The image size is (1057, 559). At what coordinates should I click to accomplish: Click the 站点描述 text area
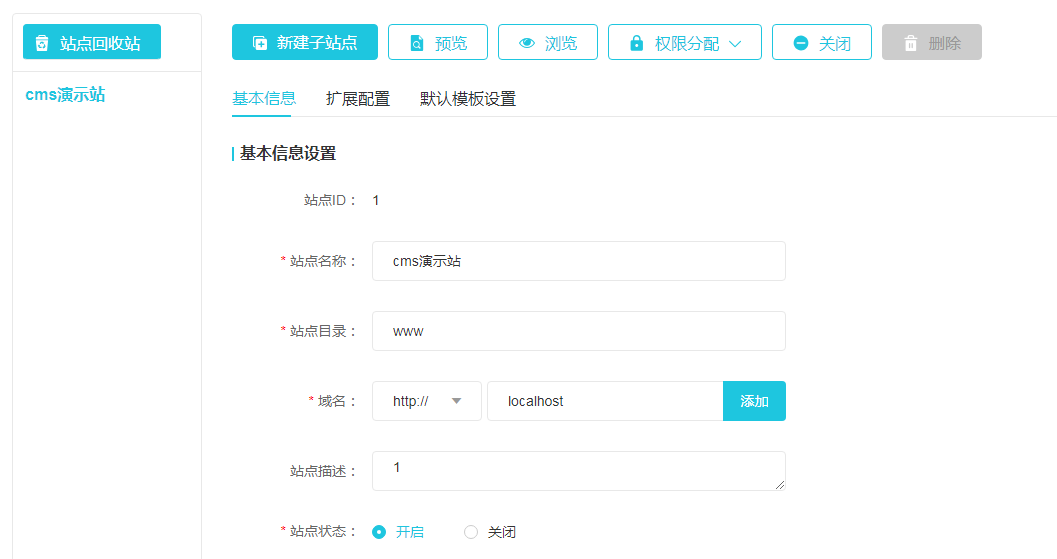click(x=578, y=471)
